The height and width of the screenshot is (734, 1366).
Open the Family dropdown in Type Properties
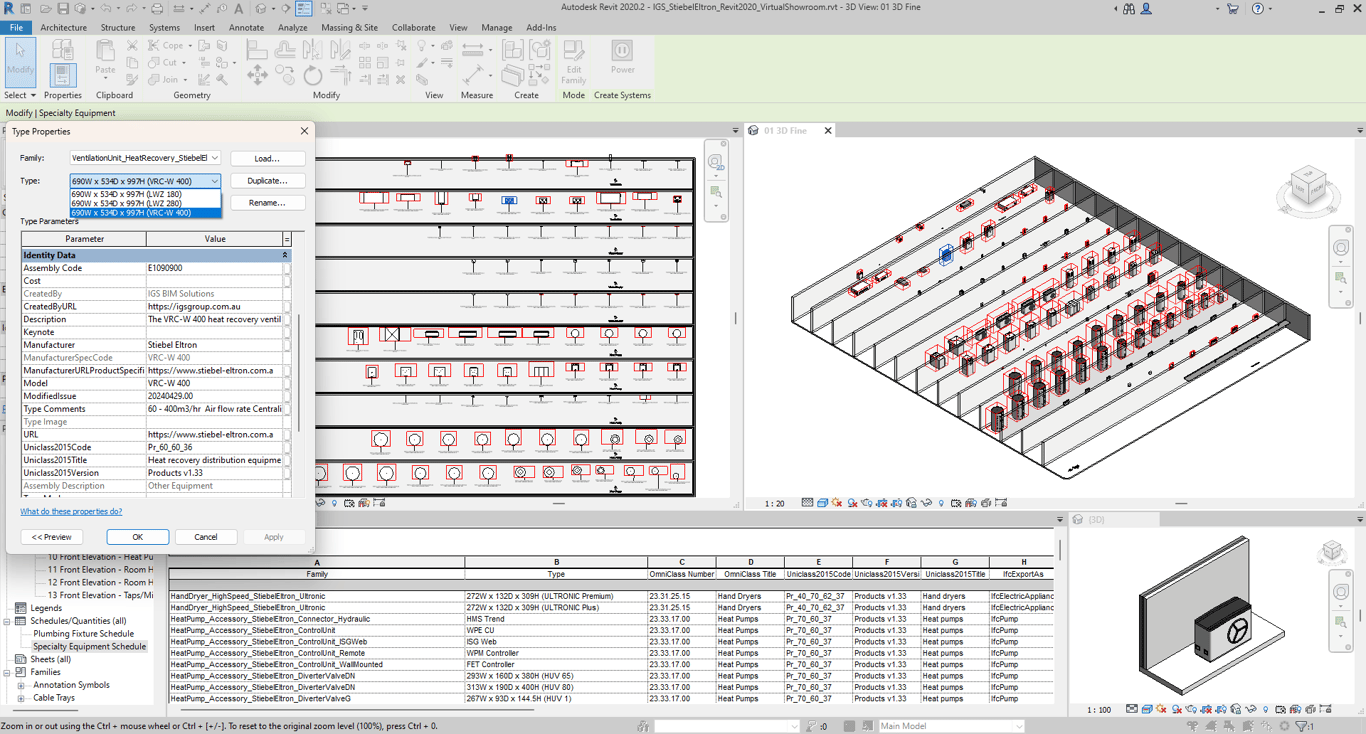pos(214,158)
